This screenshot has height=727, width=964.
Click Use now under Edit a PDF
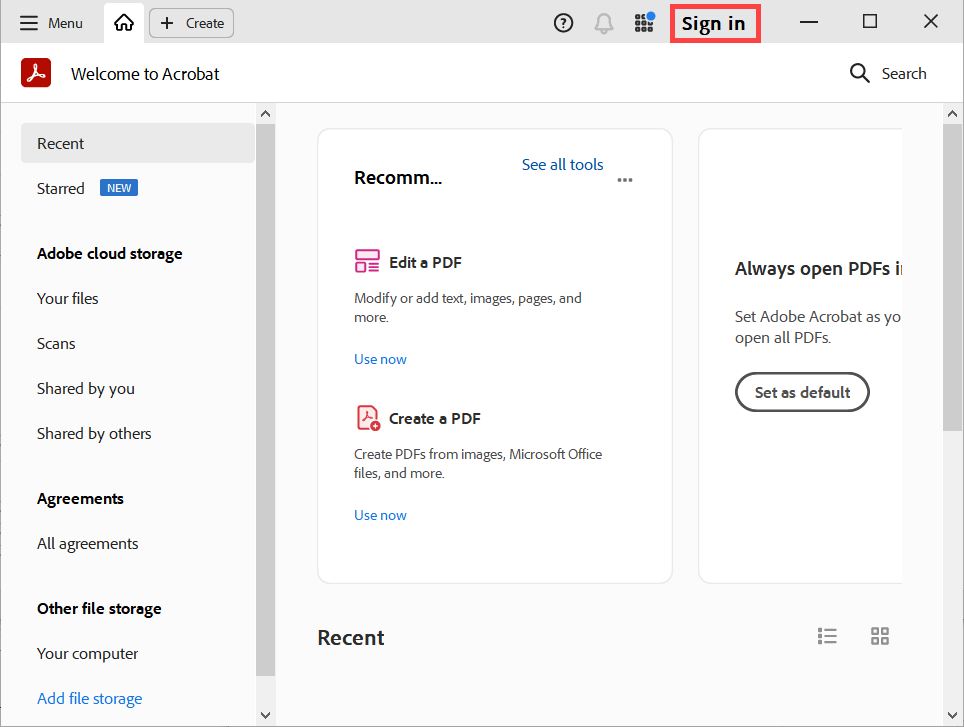(380, 359)
